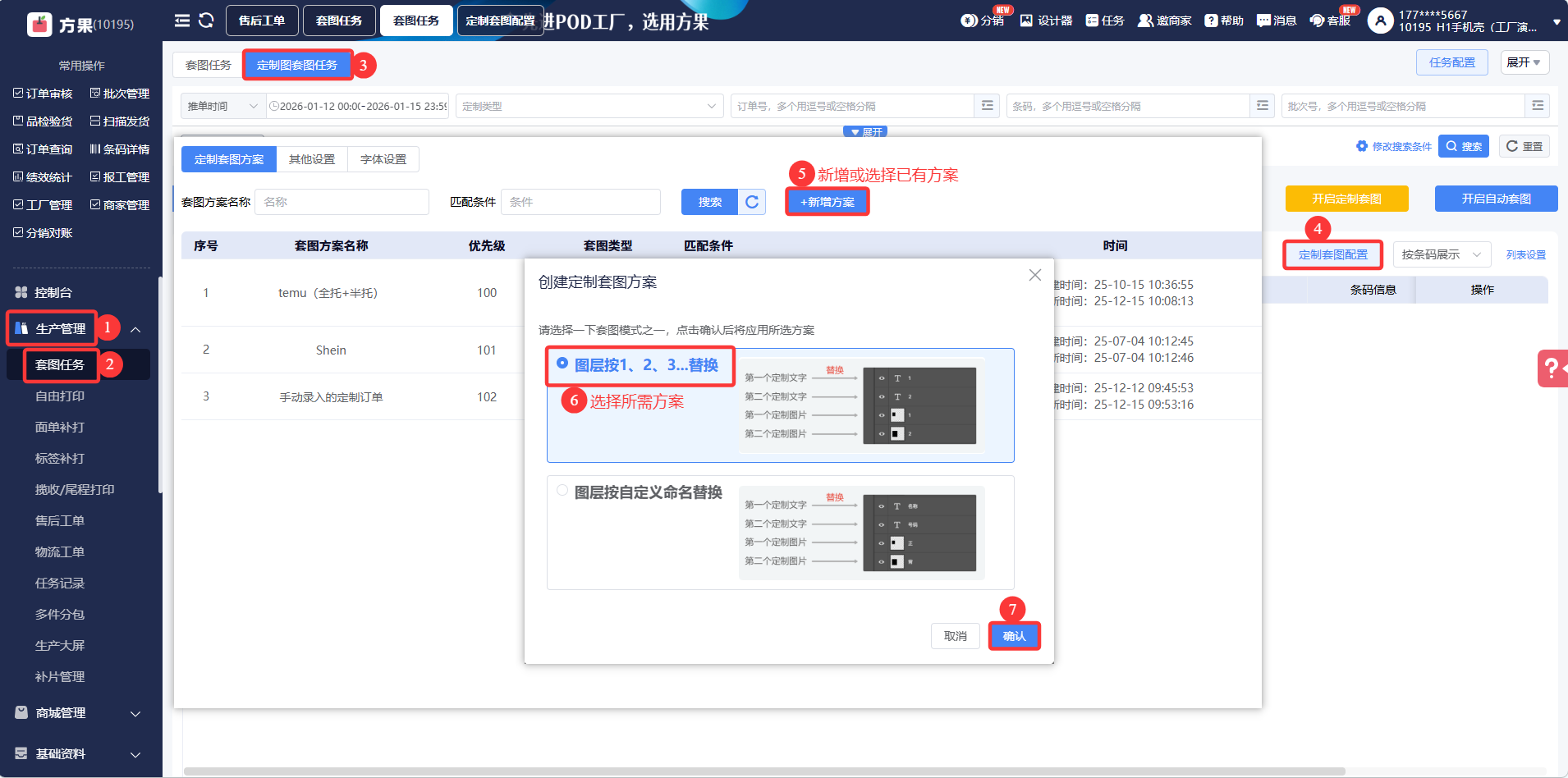Image resolution: width=1568 pixels, height=778 pixels.
Task: Open the 订单审核 shortcut
Action: (43, 94)
